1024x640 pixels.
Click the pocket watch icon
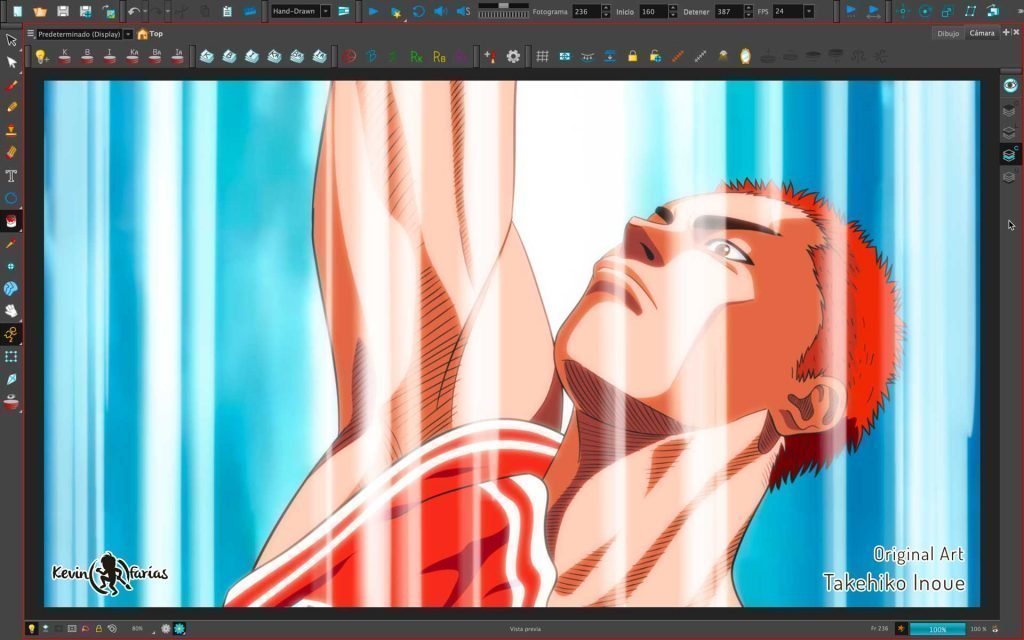[x=745, y=57]
